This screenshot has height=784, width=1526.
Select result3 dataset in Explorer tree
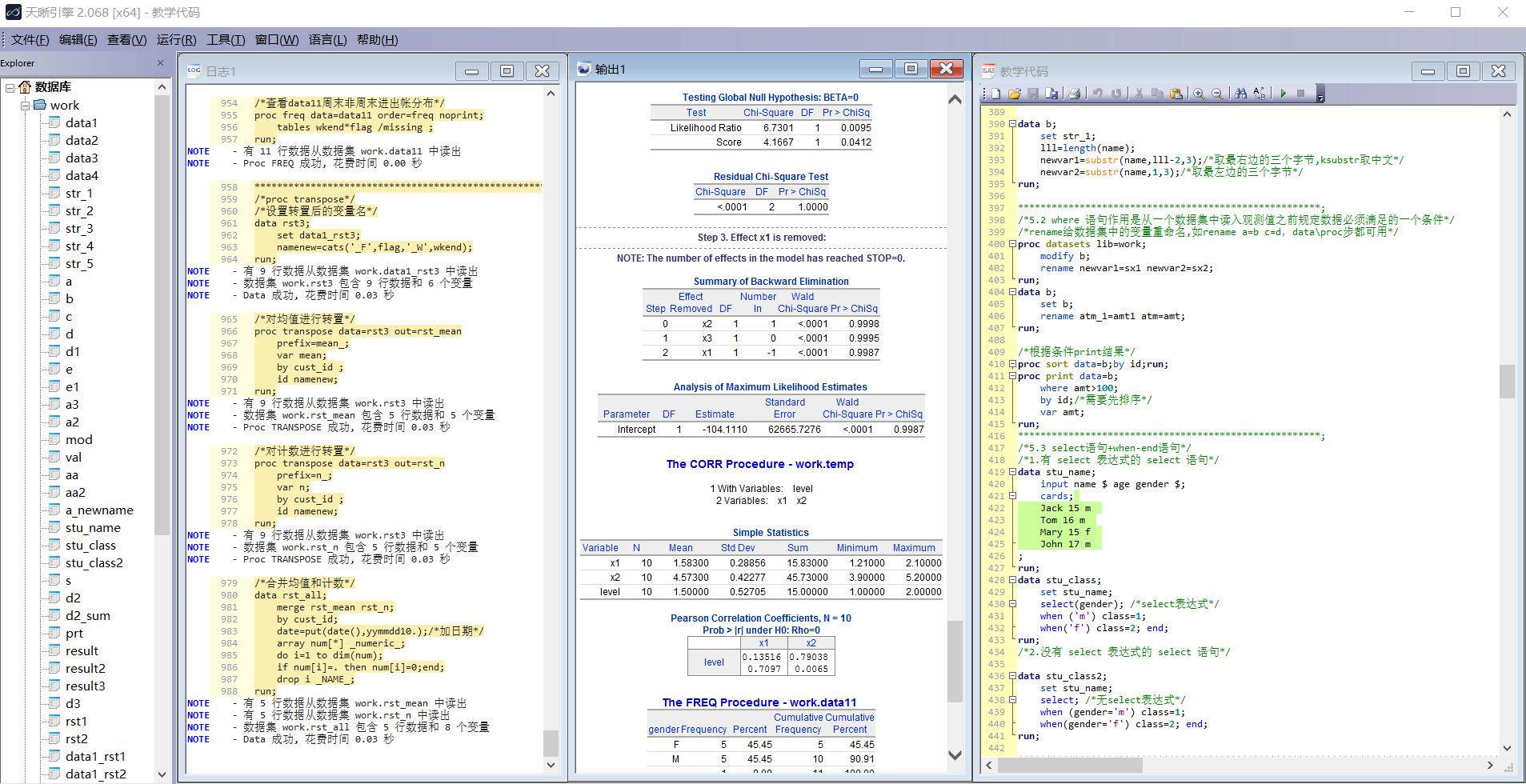click(86, 686)
